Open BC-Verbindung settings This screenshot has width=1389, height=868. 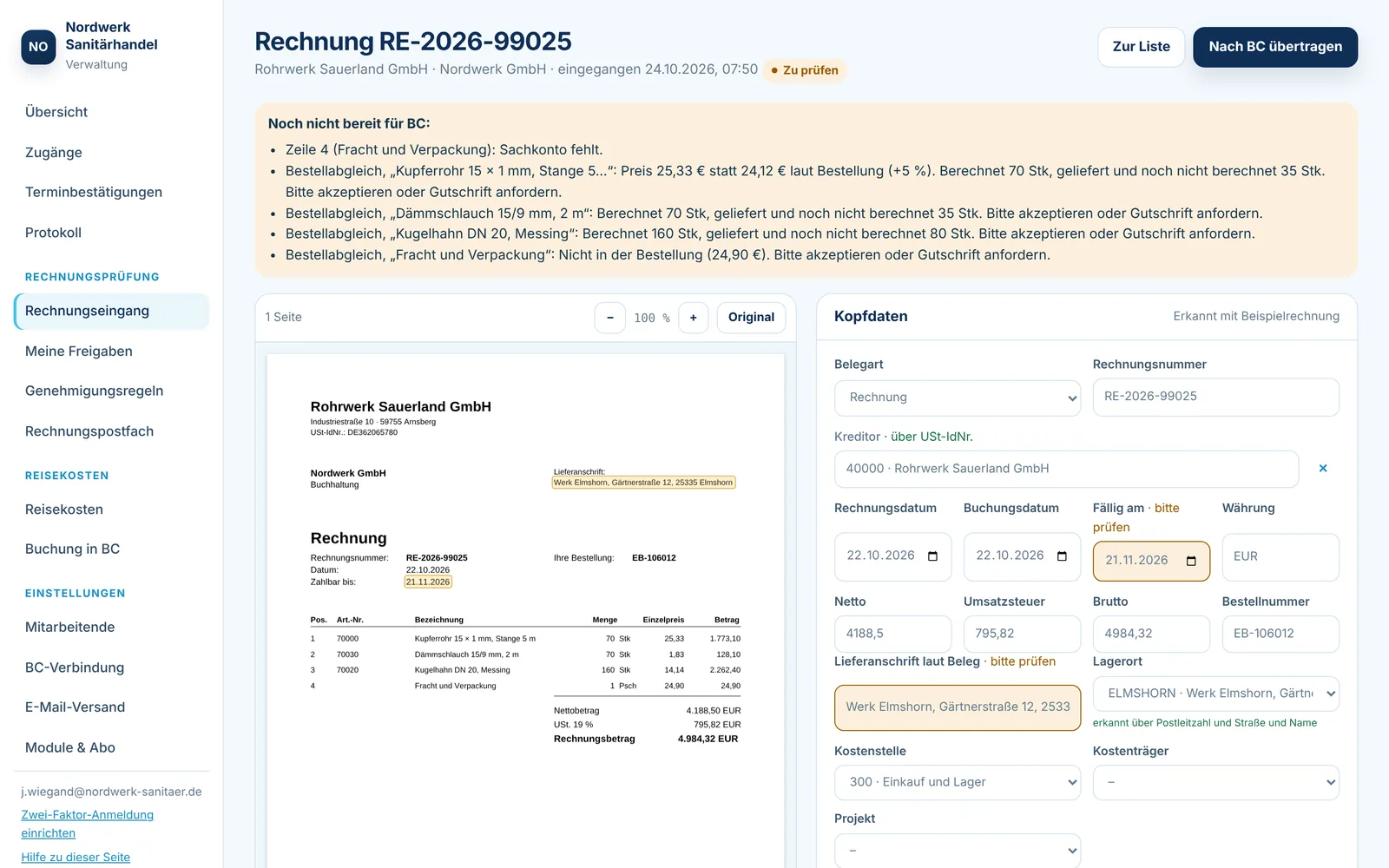coord(111,667)
